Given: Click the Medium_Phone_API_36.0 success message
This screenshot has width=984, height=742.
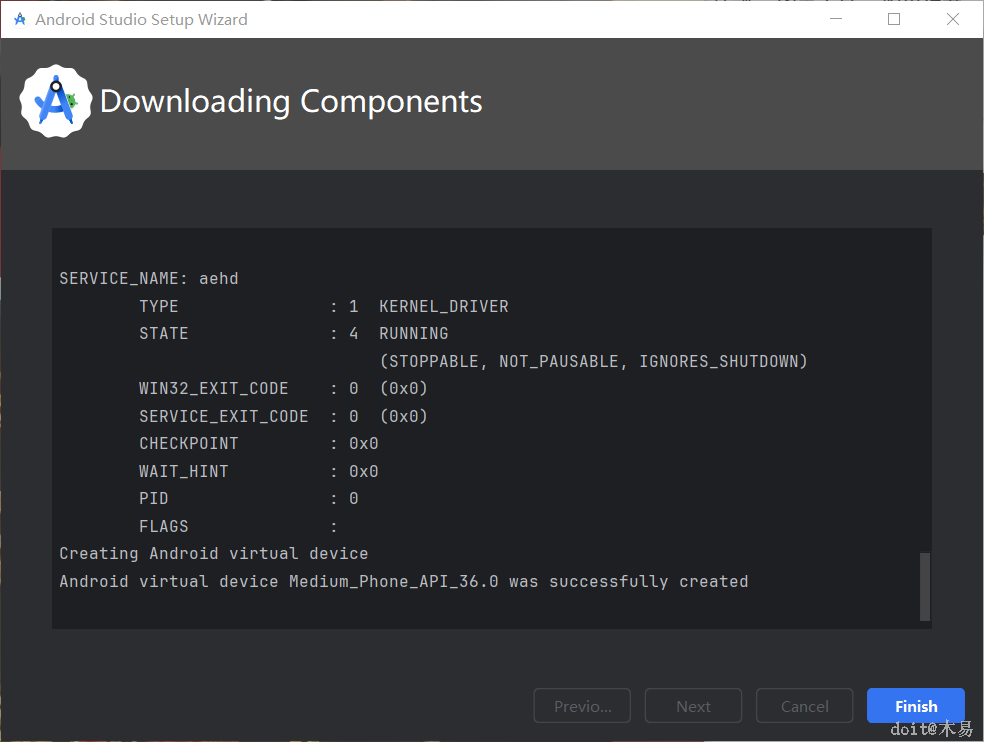Looking at the screenshot, I should pyautogui.click(x=403, y=581).
